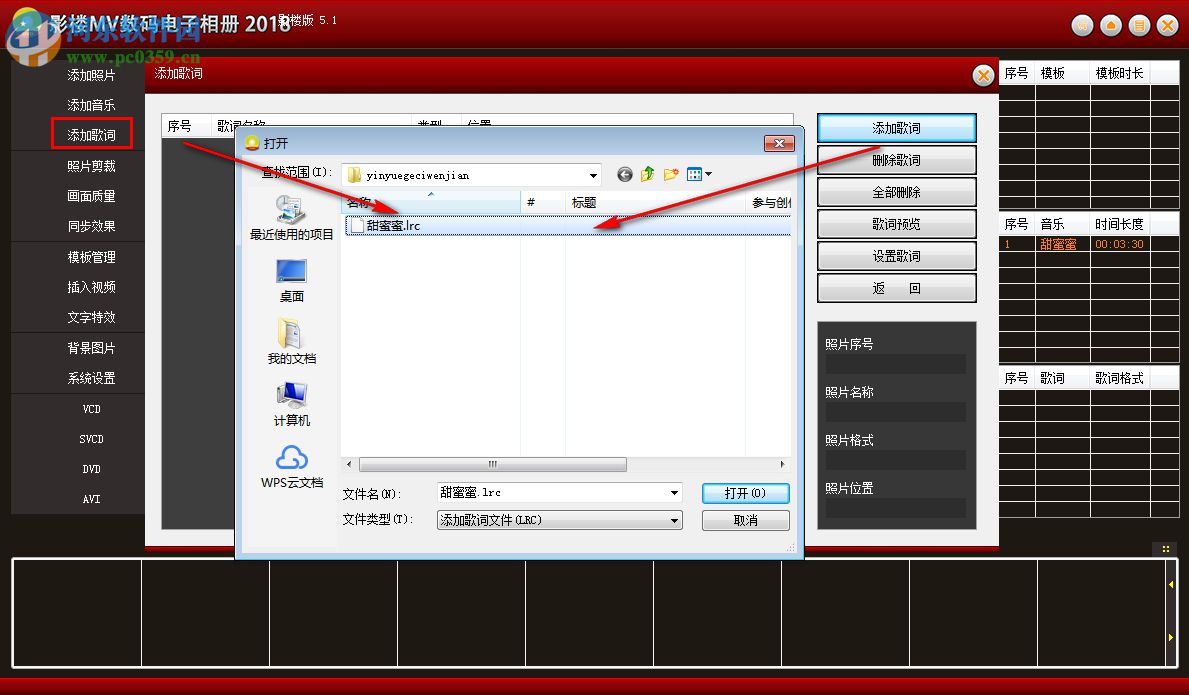Viewport: 1189px width, 695px height.
Task: Click the # column header
Action: click(543, 202)
